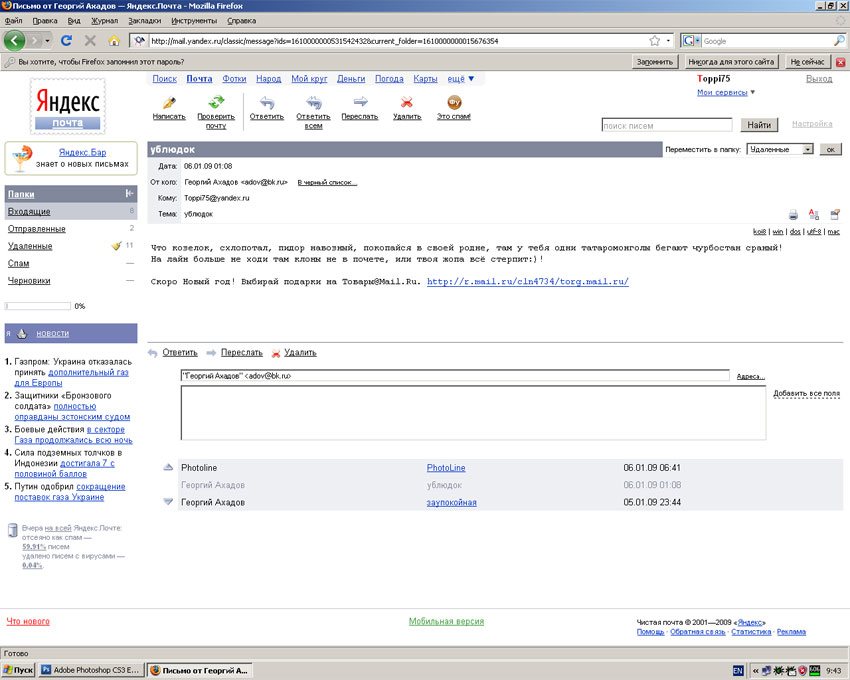Open the browser Home page icon

114,41
